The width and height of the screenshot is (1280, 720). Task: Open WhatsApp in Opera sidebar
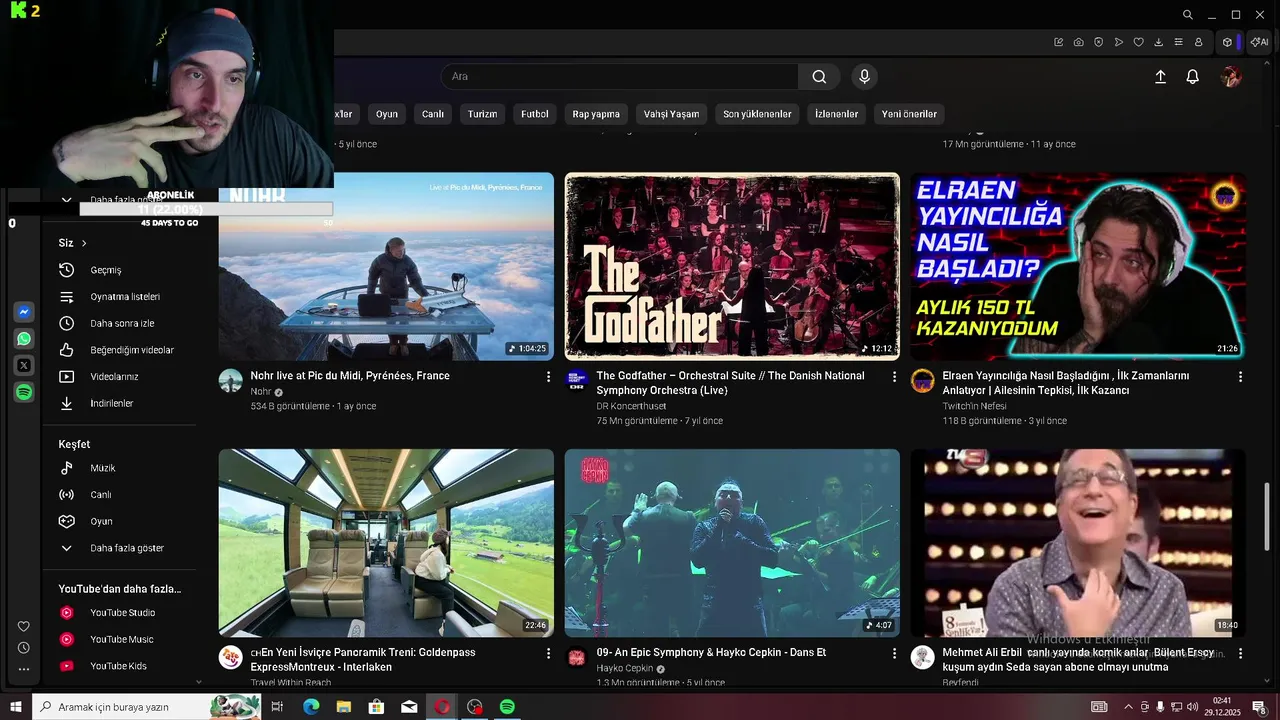[24, 339]
